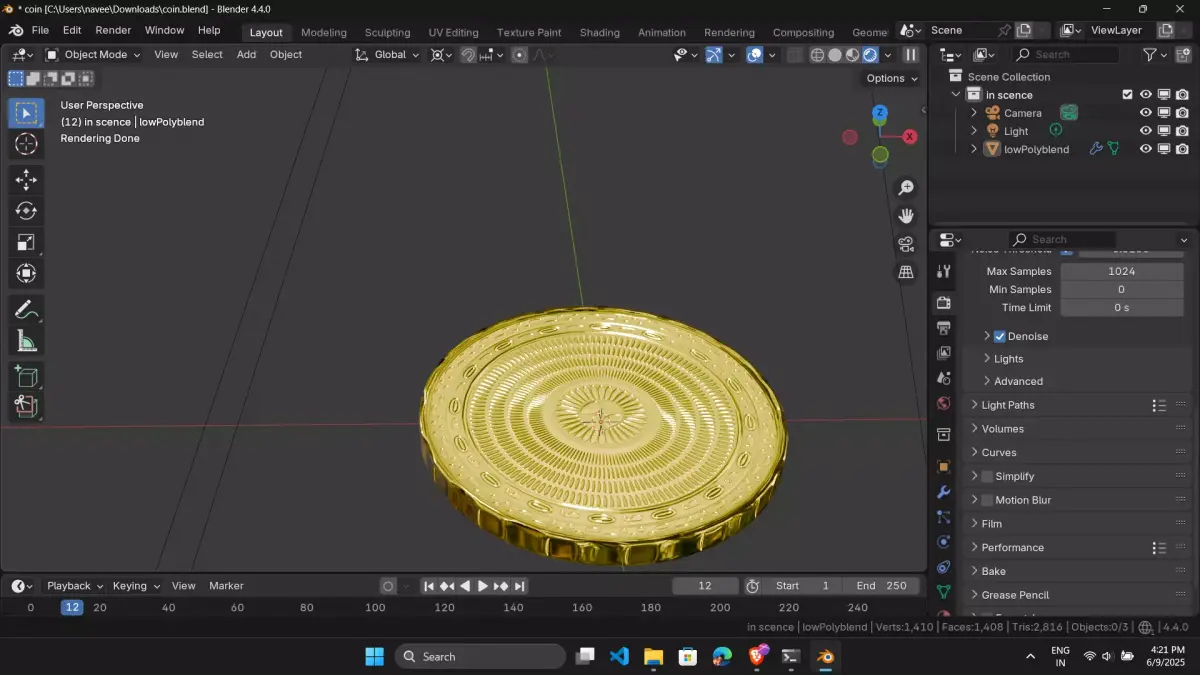Hide the Light object in viewport
The height and width of the screenshot is (675, 1200).
tap(1146, 131)
